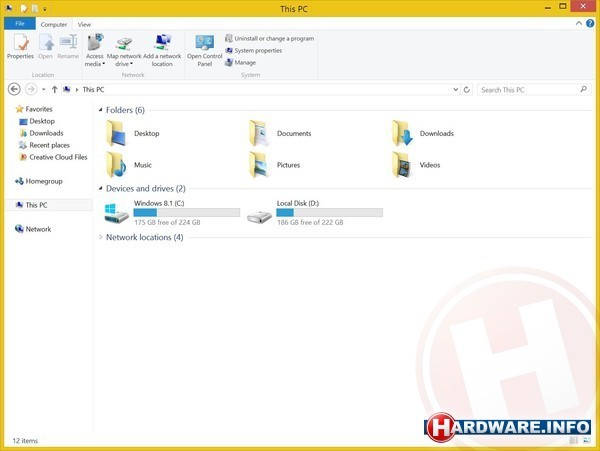600x451 pixels.
Task: Open Creative Cloud Files in sidebar
Action: tap(53, 157)
